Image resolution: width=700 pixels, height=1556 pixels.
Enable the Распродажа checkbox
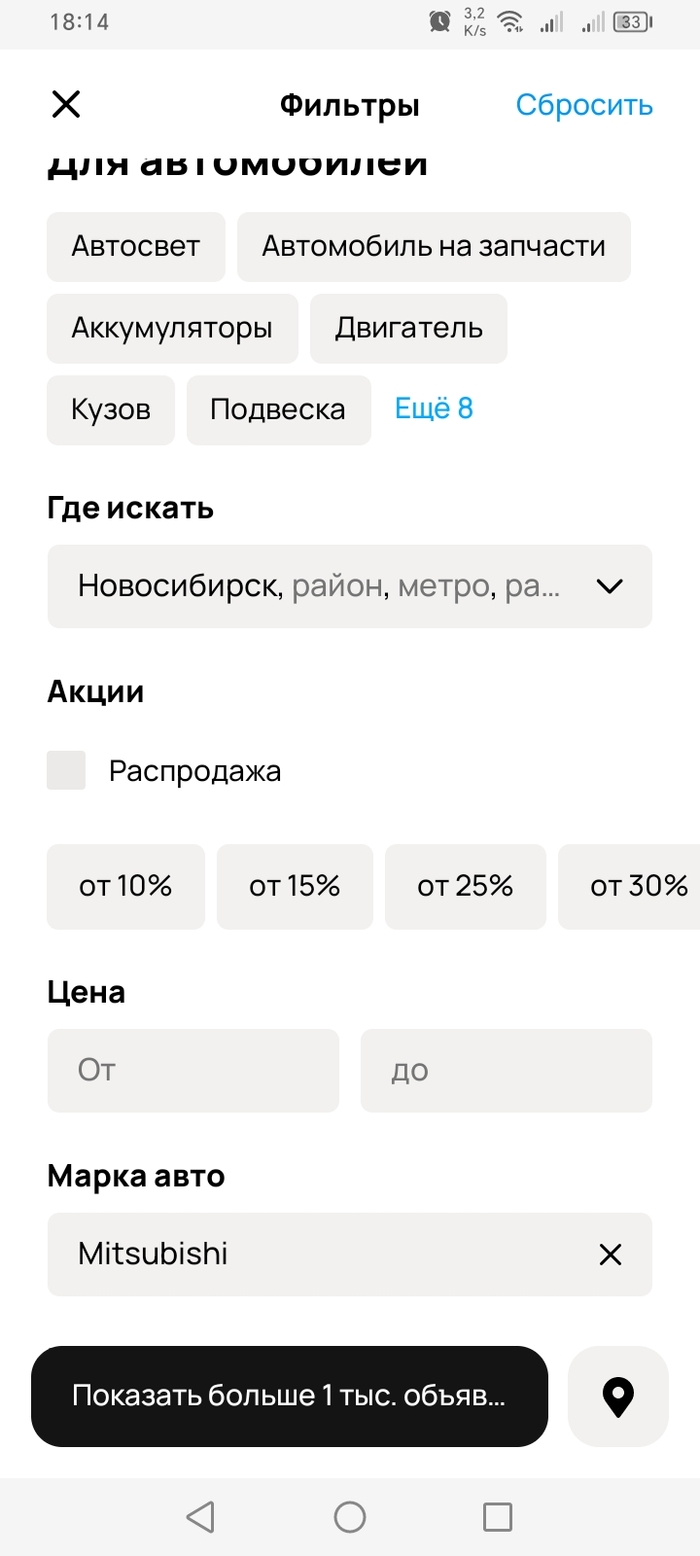[66, 771]
